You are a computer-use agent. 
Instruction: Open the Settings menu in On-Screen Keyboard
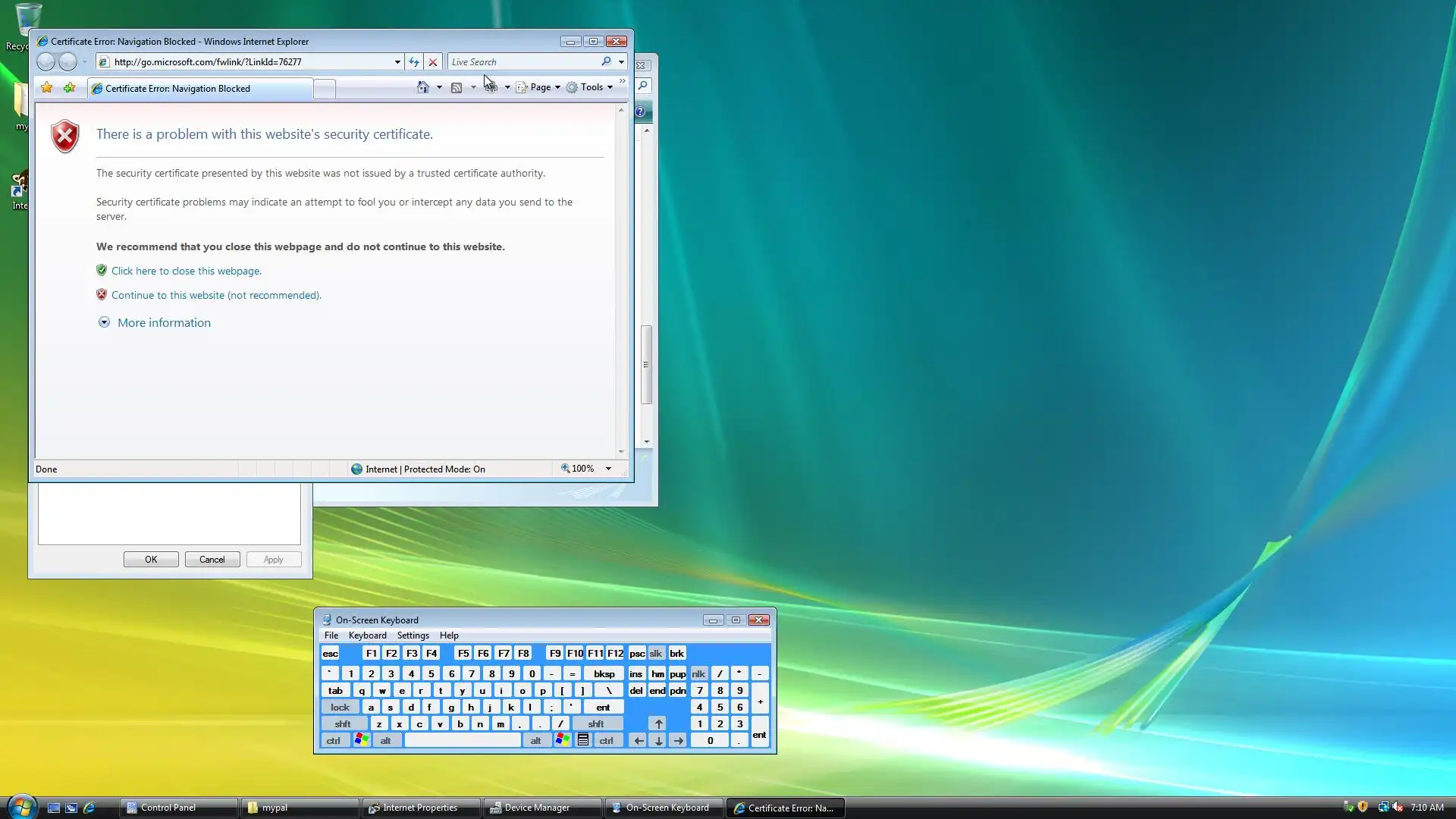413,635
